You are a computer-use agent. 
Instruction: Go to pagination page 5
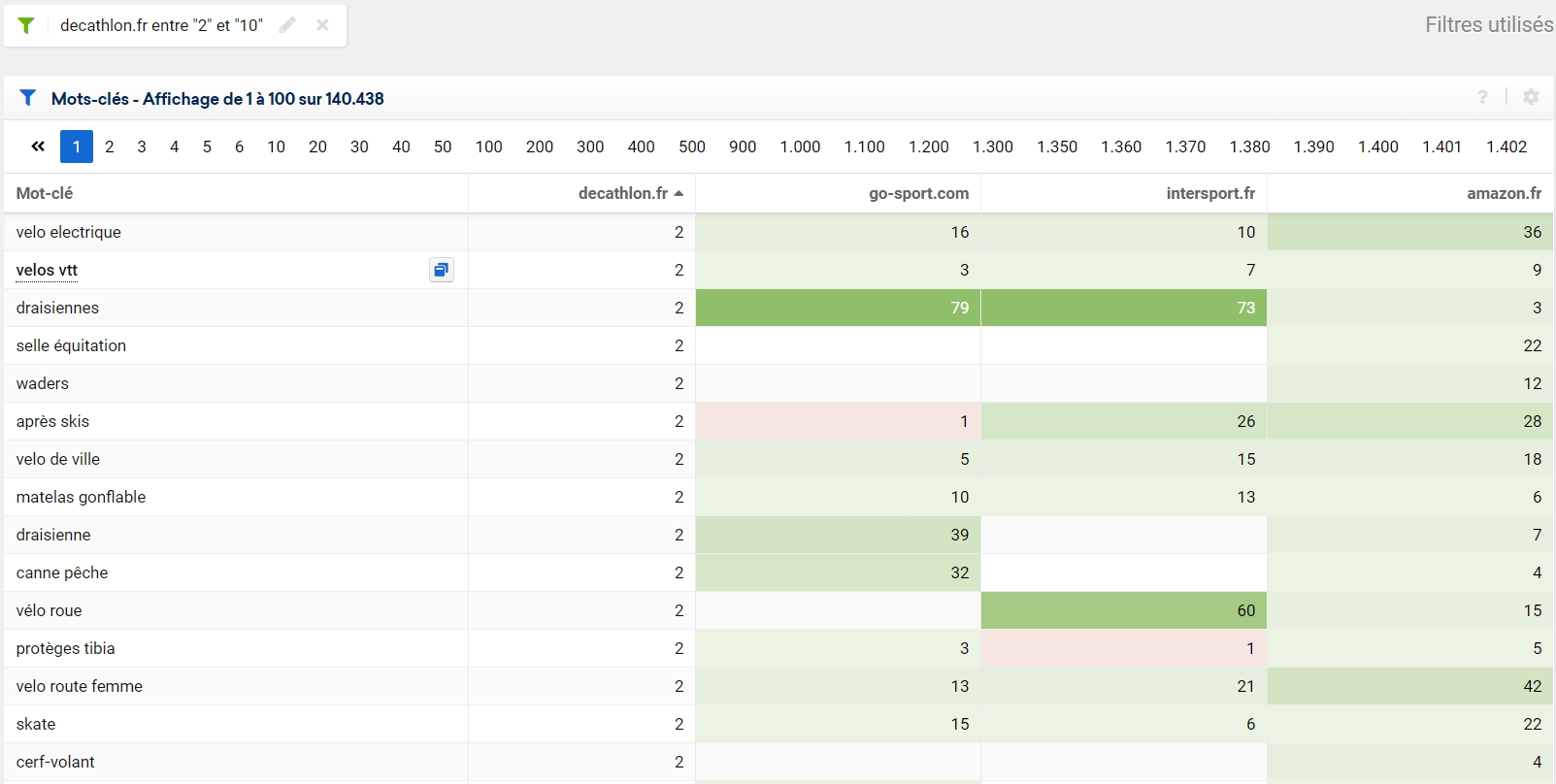[207, 147]
